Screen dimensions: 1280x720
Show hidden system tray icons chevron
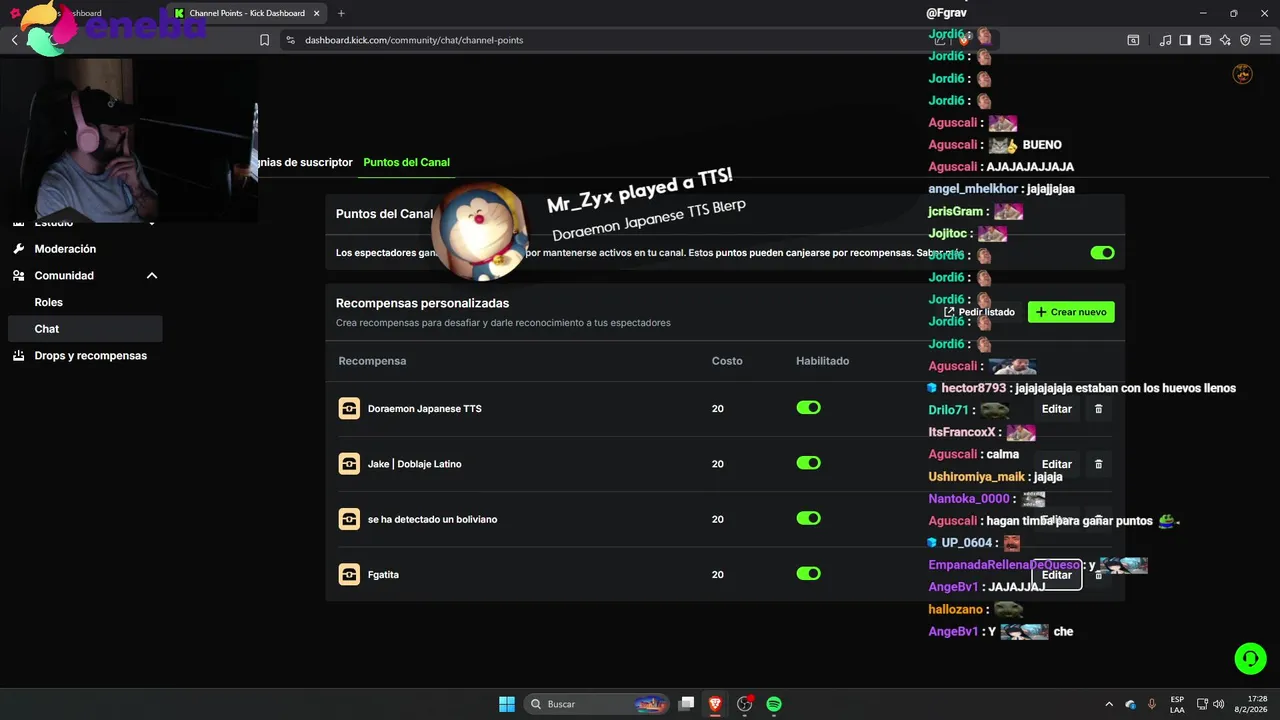(x=1108, y=704)
